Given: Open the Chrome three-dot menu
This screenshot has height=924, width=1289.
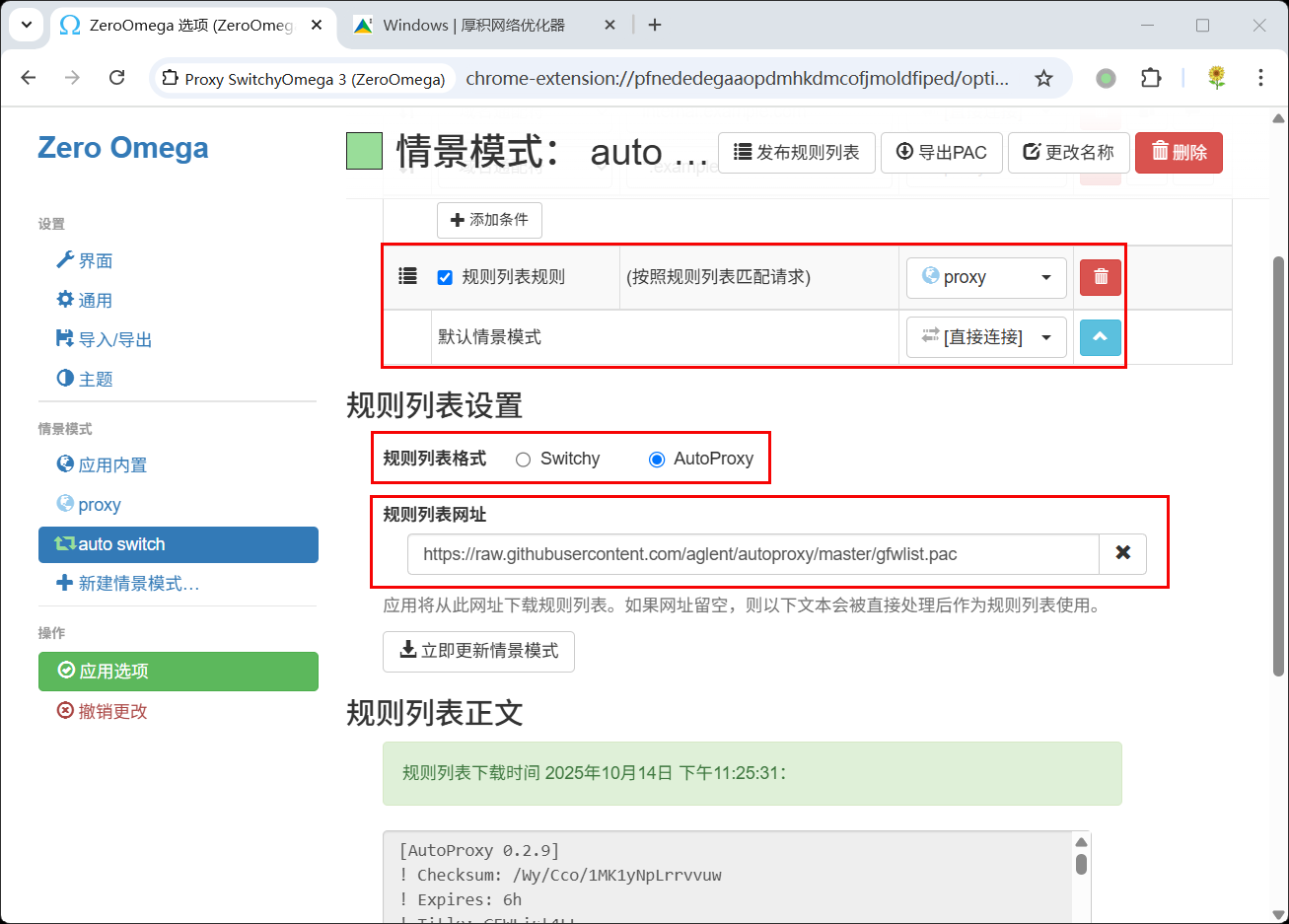Looking at the screenshot, I should pos(1260,78).
